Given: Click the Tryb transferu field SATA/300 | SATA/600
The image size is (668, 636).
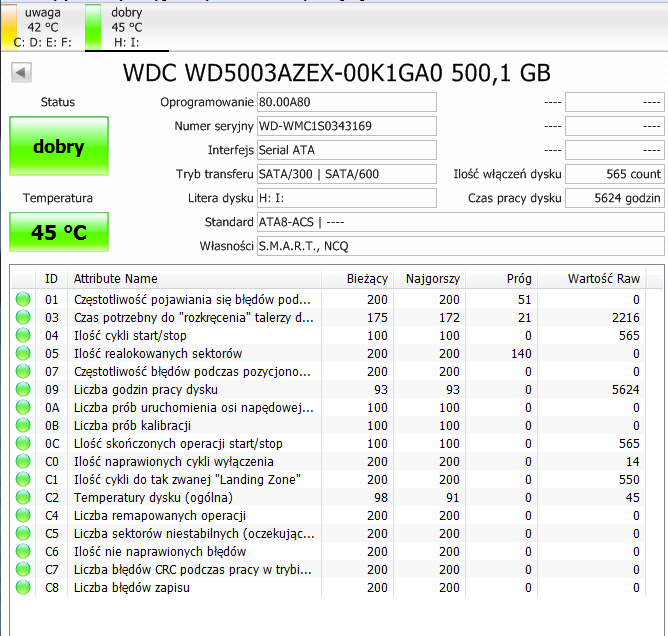Looking at the screenshot, I should pos(347,174).
